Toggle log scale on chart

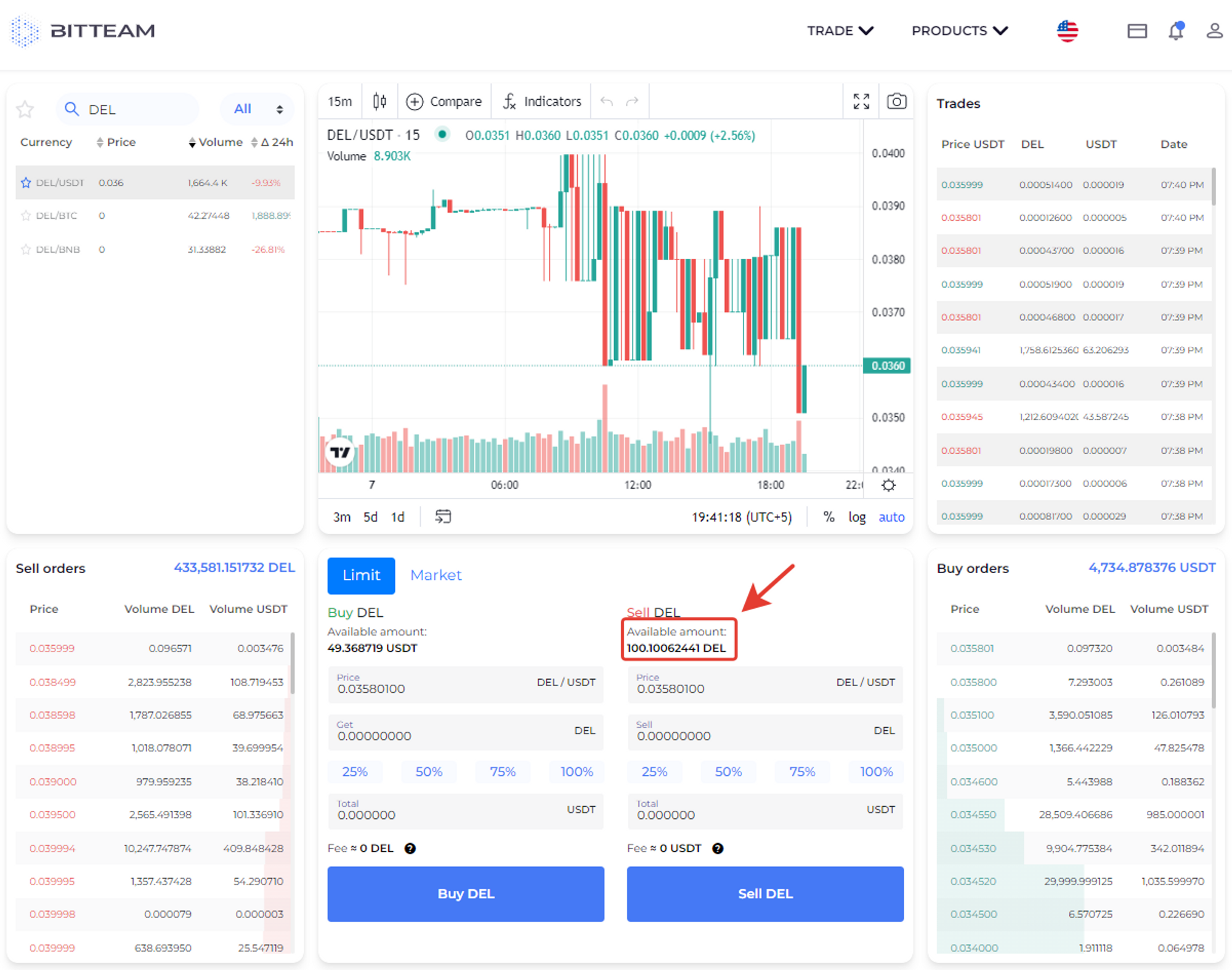click(857, 516)
